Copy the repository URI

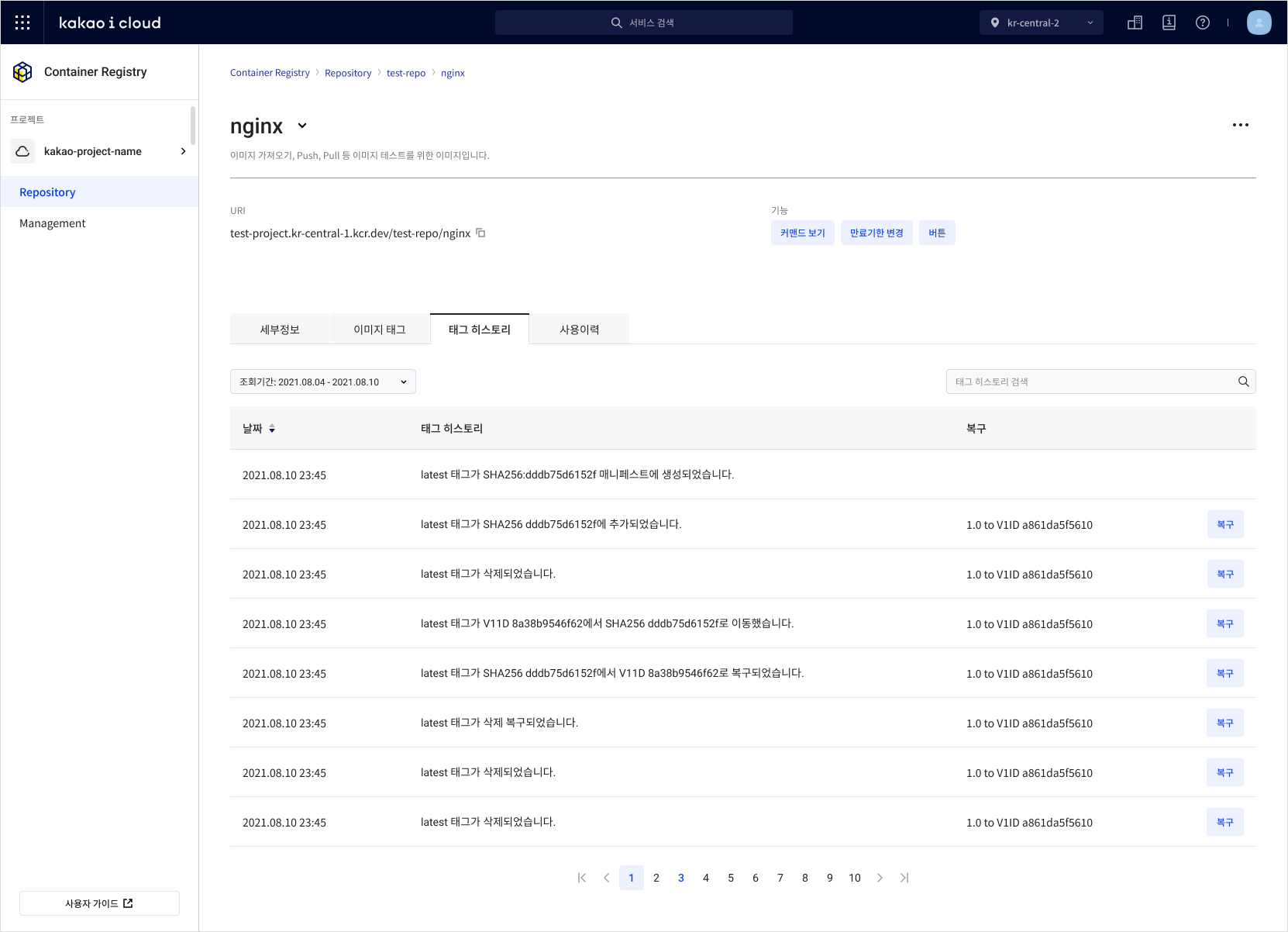point(480,233)
